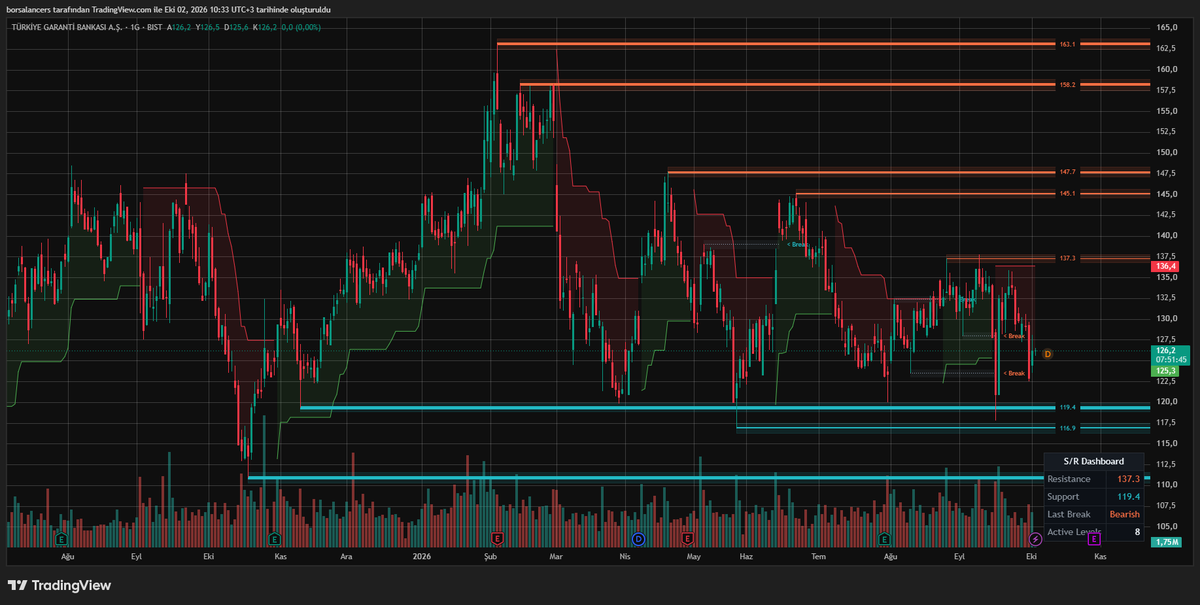The image size is (1200, 605).
Task: Click the 147.7 resistance level label
Action: pyautogui.click(x=1067, y=172)
